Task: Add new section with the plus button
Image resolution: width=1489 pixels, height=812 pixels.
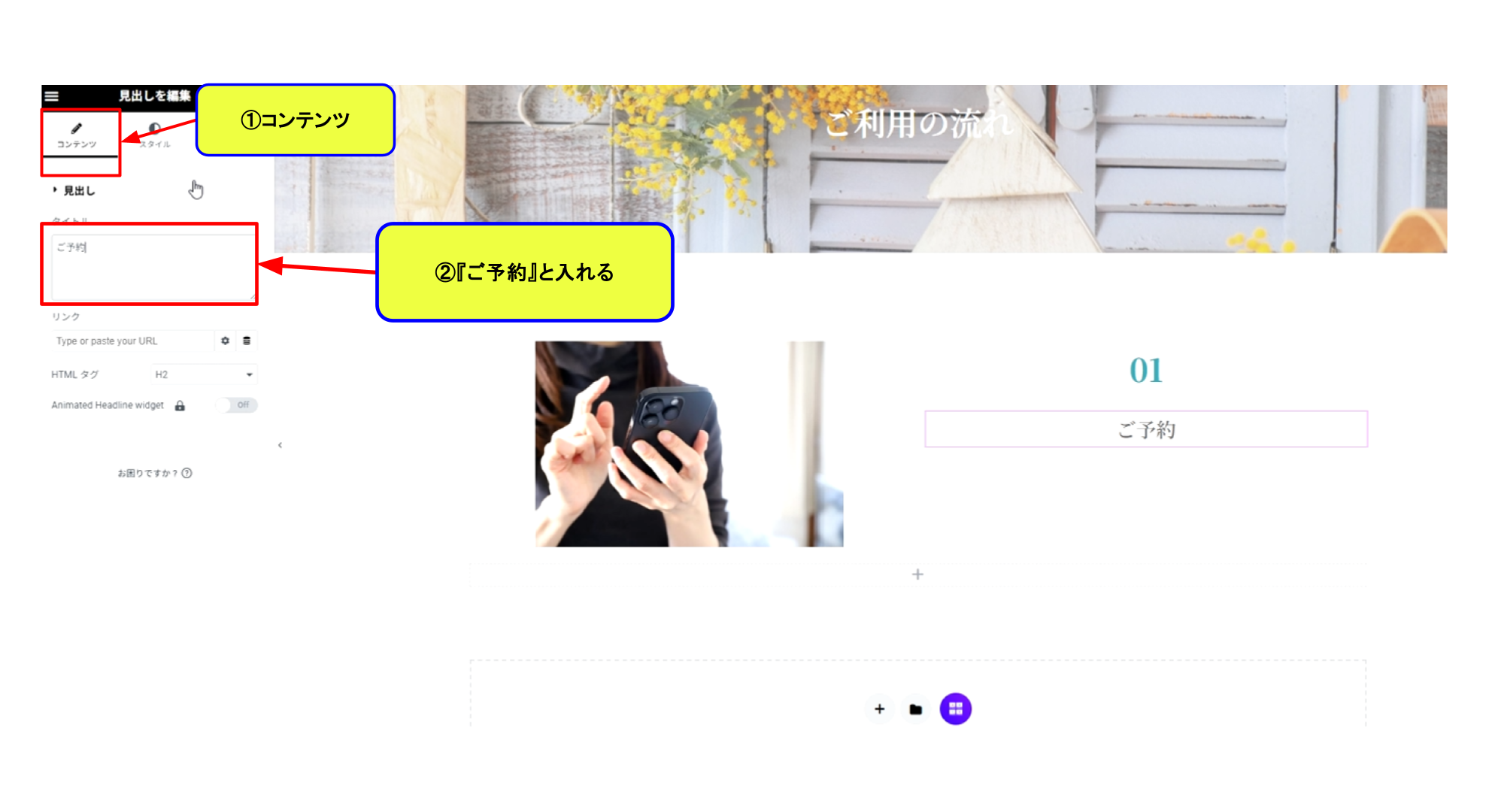Action: [x=879, y=709]
